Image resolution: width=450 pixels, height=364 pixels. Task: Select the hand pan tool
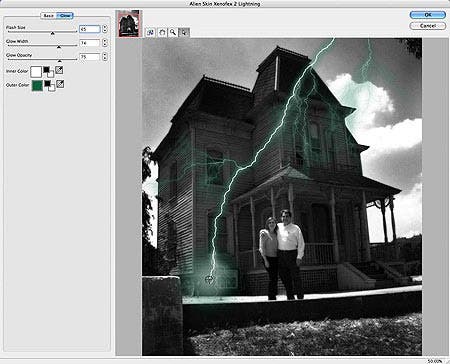(162, 32)
